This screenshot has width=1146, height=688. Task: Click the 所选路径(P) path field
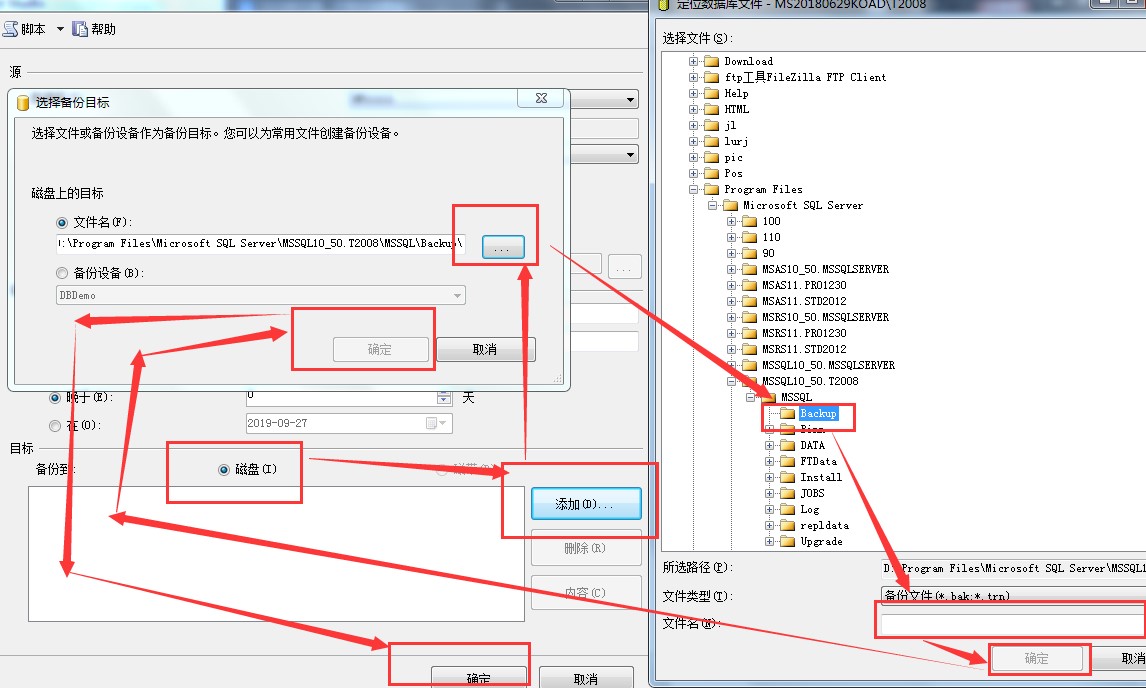[x=1013, y=568]
